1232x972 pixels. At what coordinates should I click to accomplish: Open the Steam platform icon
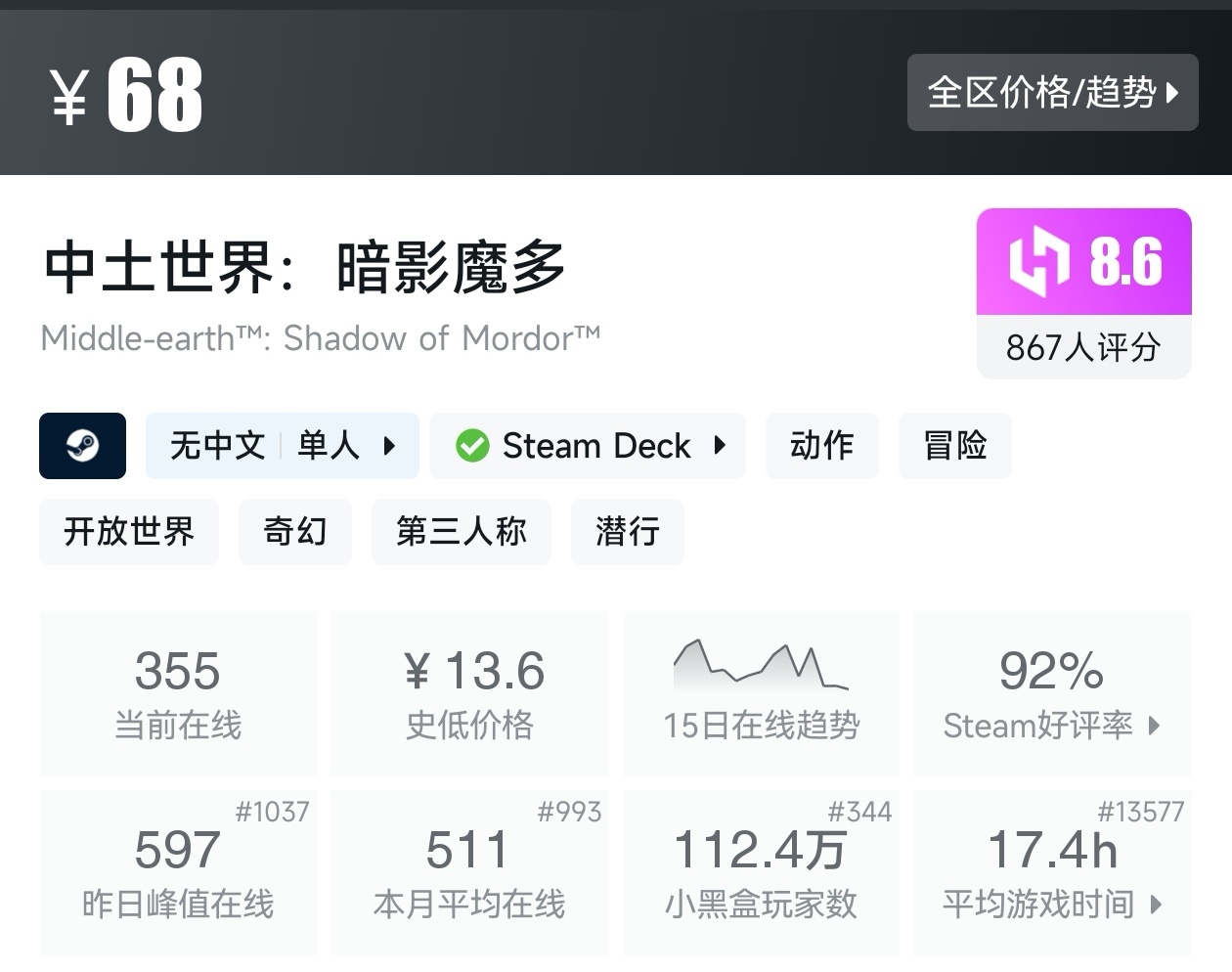point(82,446)
